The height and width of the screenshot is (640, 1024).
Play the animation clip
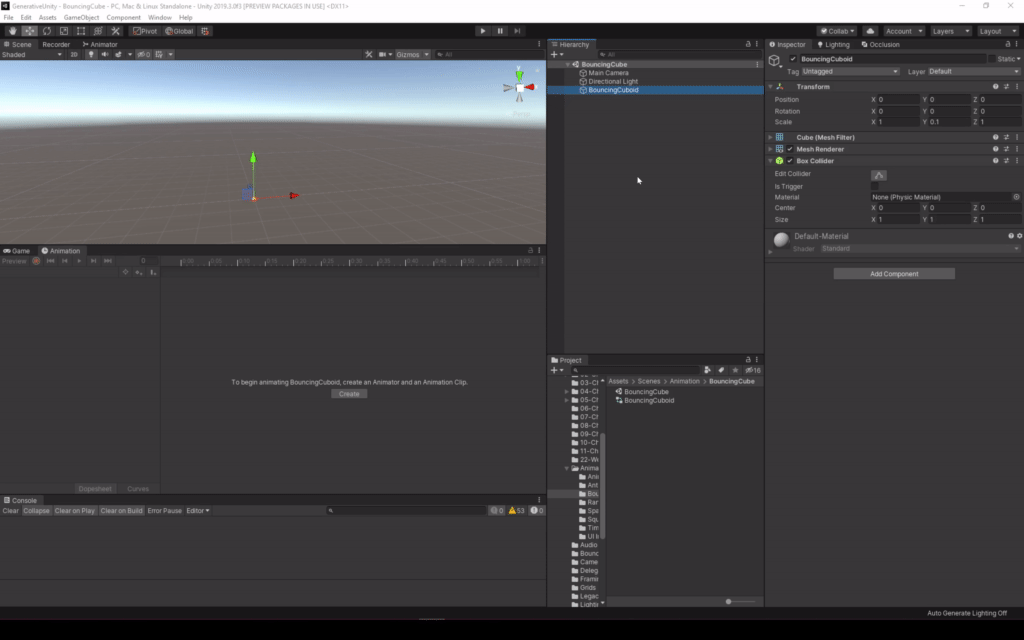[79, 261]
